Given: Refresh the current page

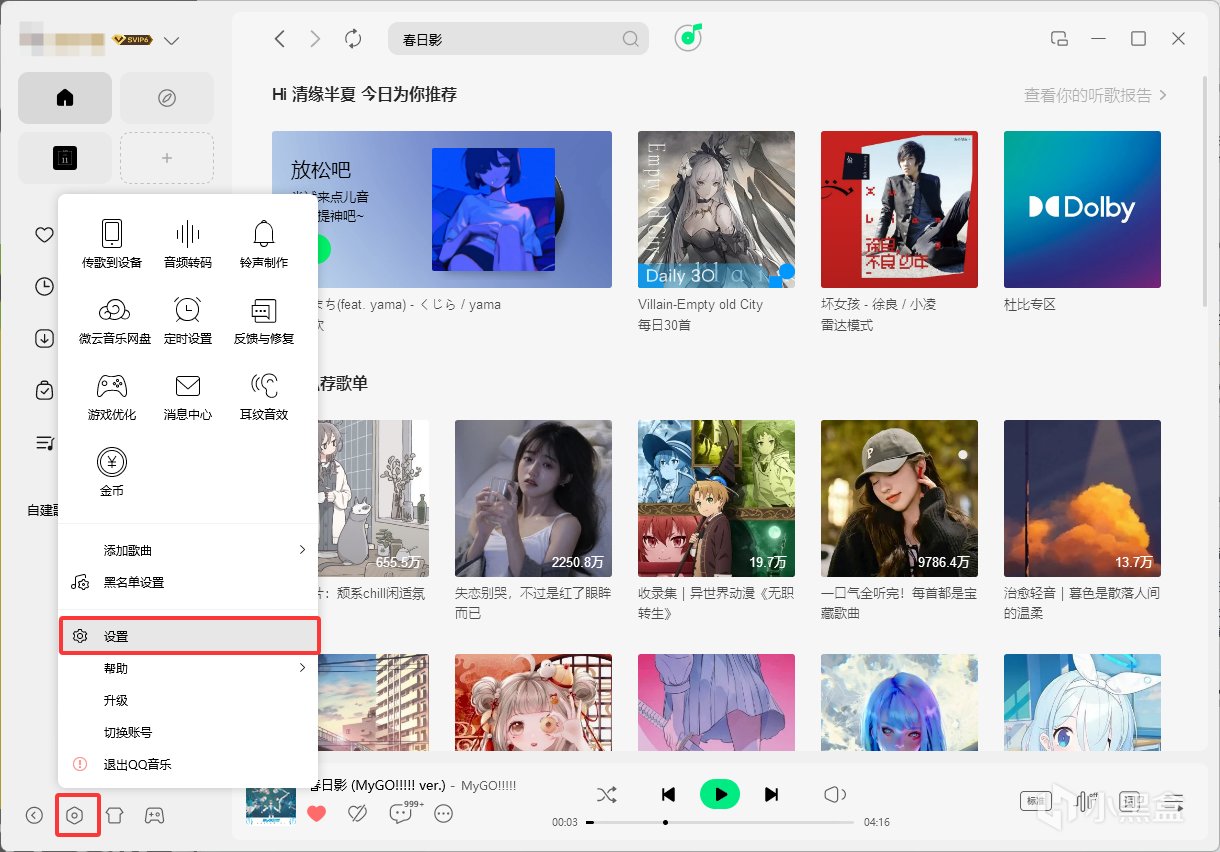Looking at the screenshot, I should pyautogui.click(x=353, y=39).
